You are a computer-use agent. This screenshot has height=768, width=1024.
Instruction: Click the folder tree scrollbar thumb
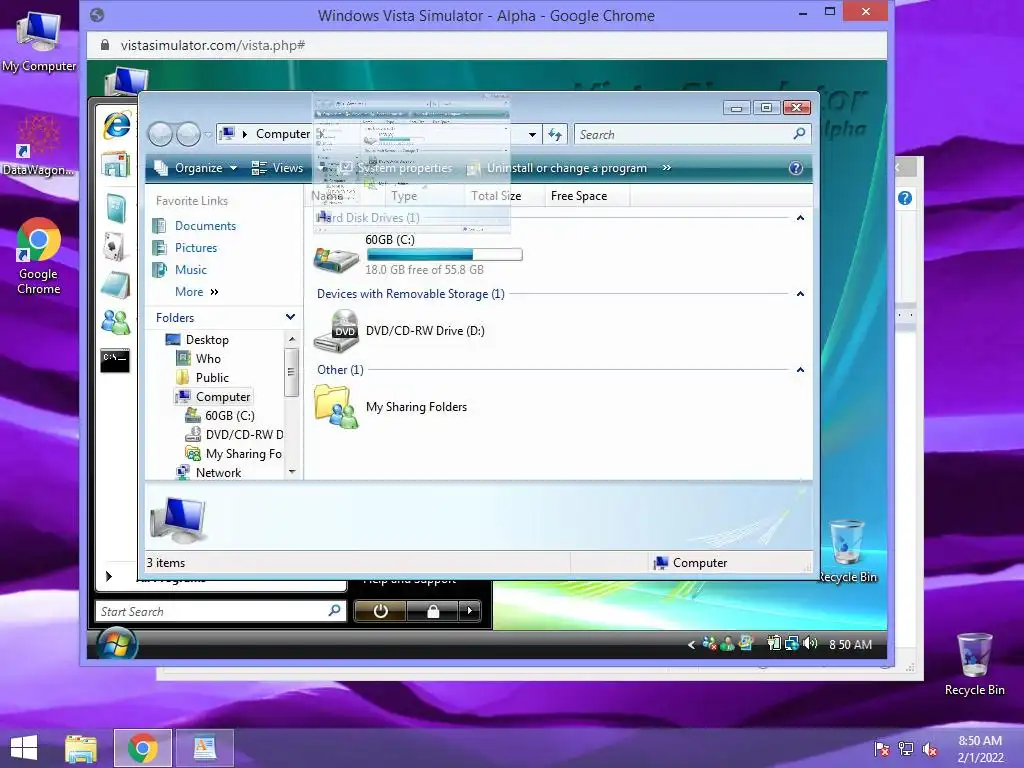(x=291, y=372)
